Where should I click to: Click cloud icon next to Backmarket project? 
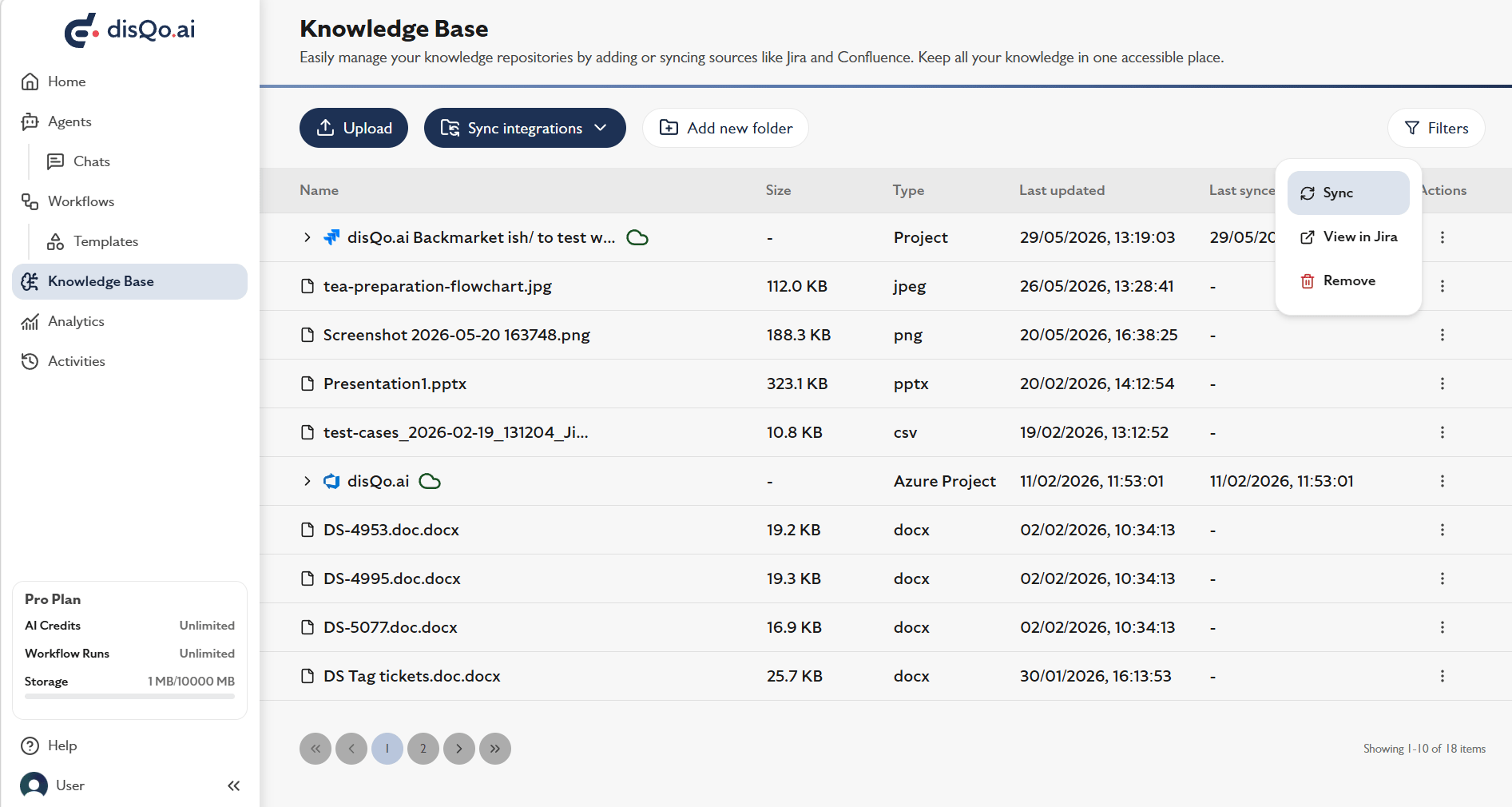[x=637, y=237]
